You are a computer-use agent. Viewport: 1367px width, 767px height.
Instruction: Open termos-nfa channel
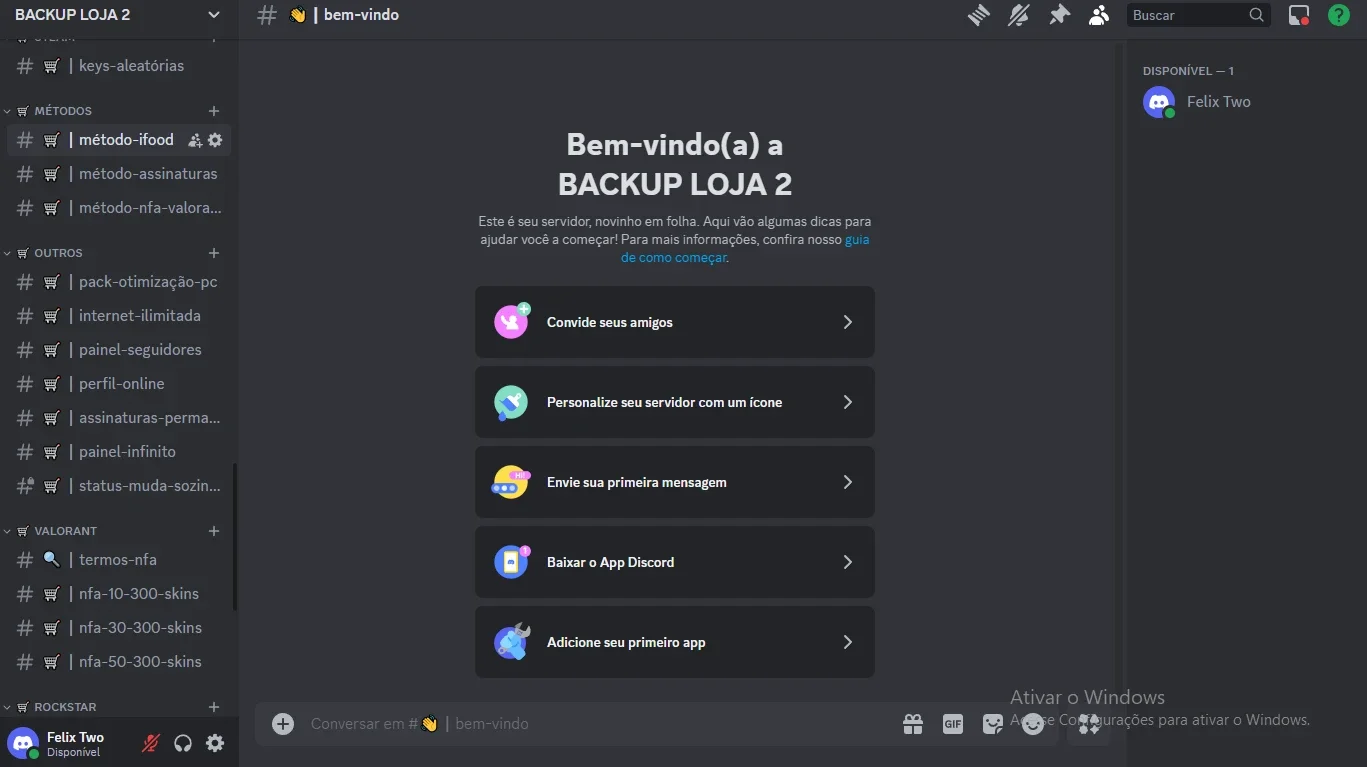click(119, 560)
